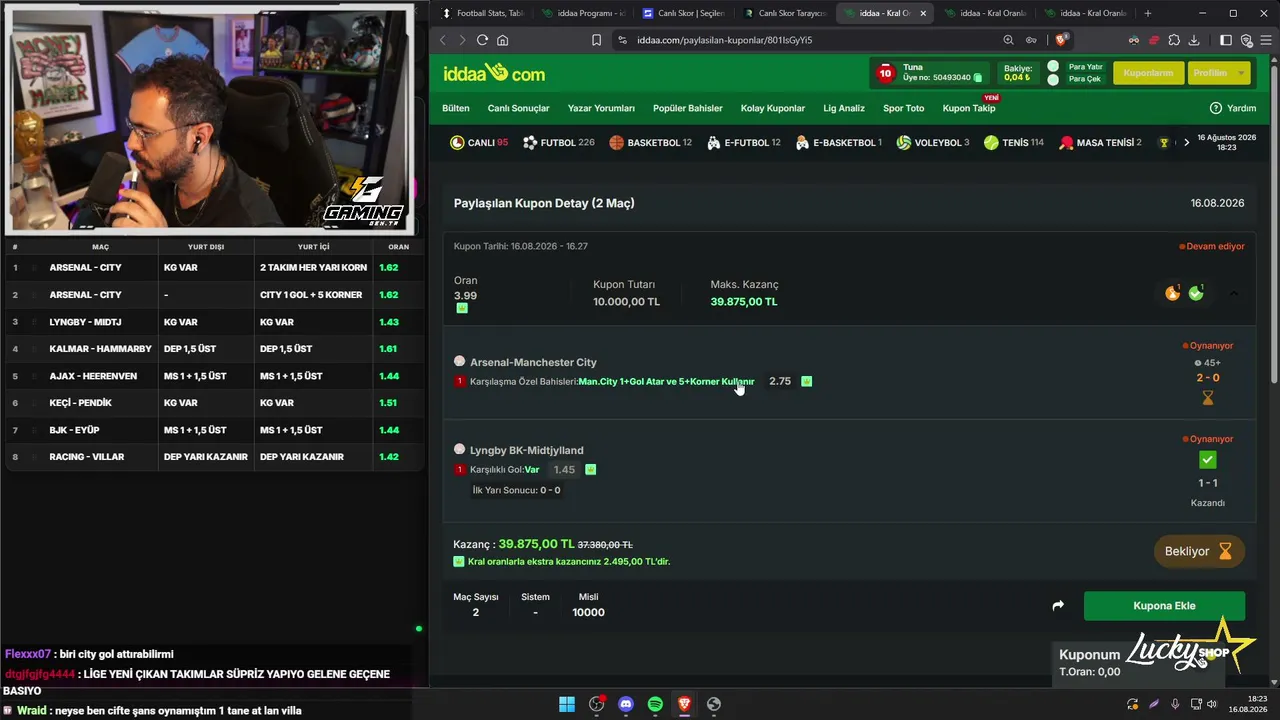Open the Yazar Yorumları menu

point(601,108)
